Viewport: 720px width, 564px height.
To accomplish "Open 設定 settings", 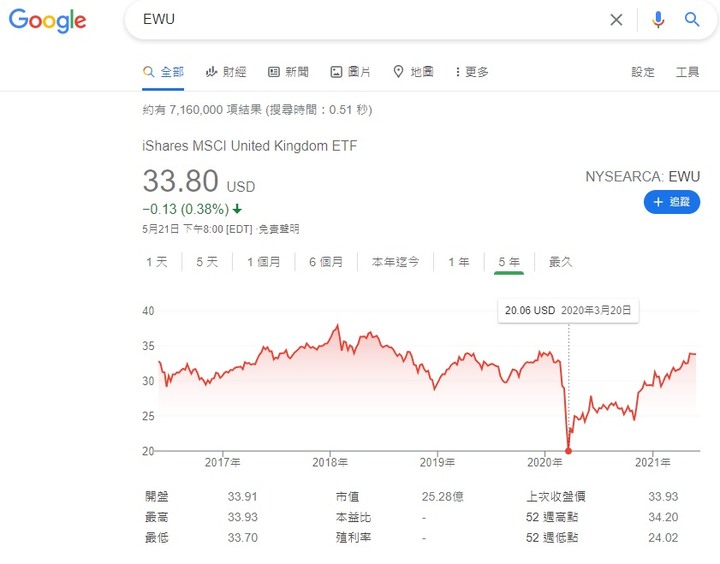I will 643,72.
